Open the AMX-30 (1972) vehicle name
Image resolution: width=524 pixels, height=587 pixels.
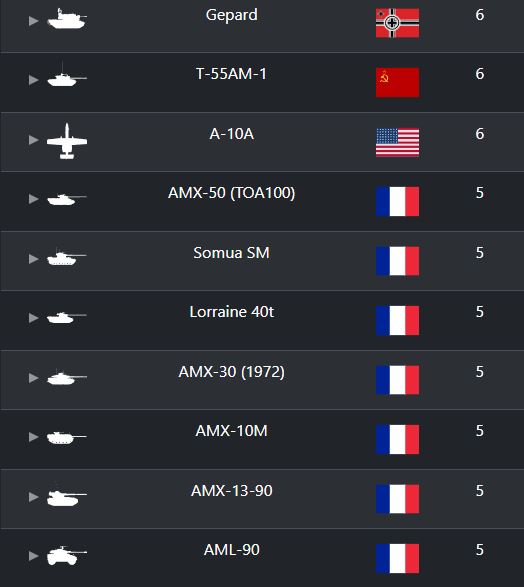click(231, 372)
